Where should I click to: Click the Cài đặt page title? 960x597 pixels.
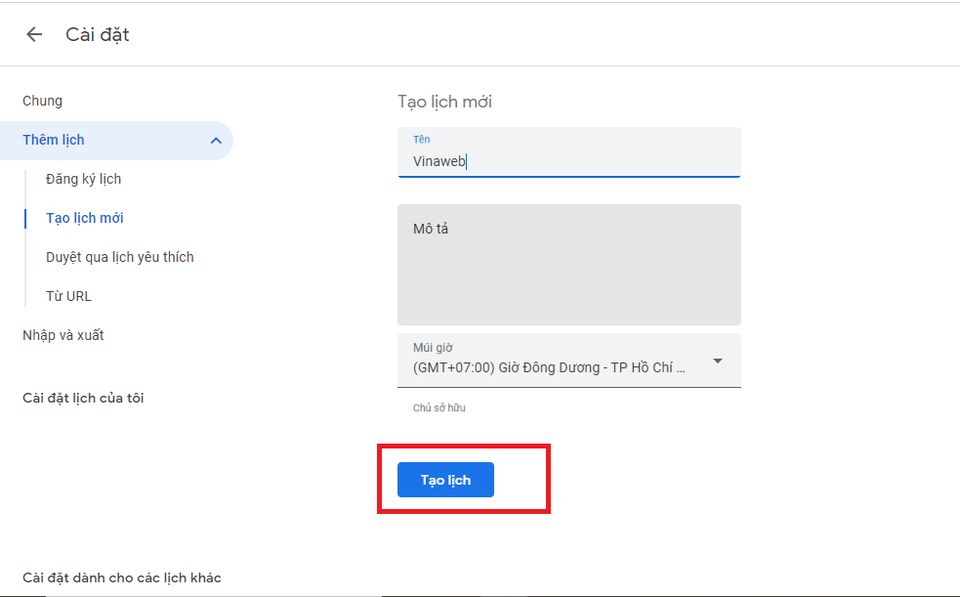pyautogui.click(x=97, y=35)
